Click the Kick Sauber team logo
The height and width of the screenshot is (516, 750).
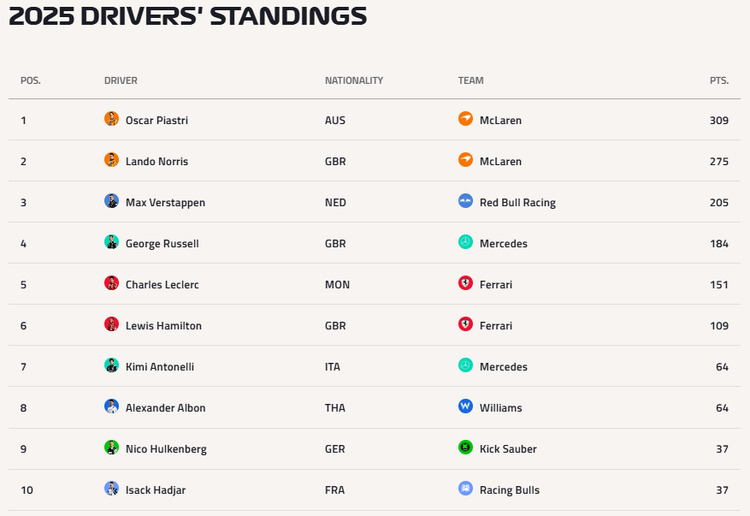pyautogui.click(x=465, y=447)
